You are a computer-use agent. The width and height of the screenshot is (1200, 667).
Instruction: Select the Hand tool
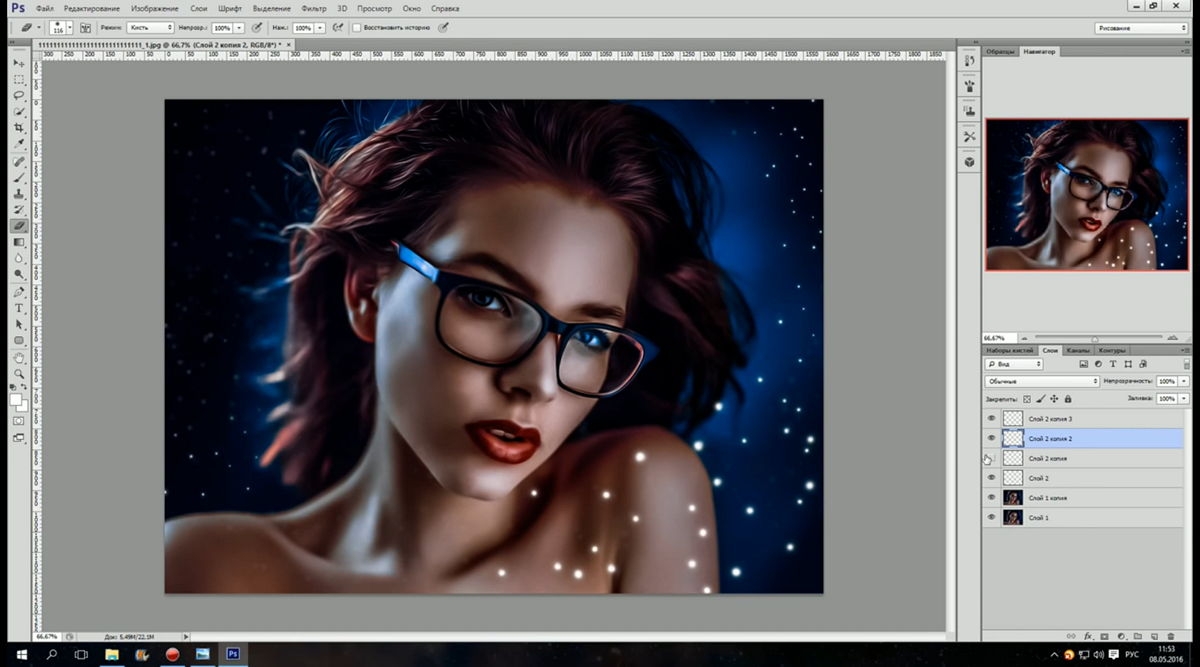pos(19,357)
